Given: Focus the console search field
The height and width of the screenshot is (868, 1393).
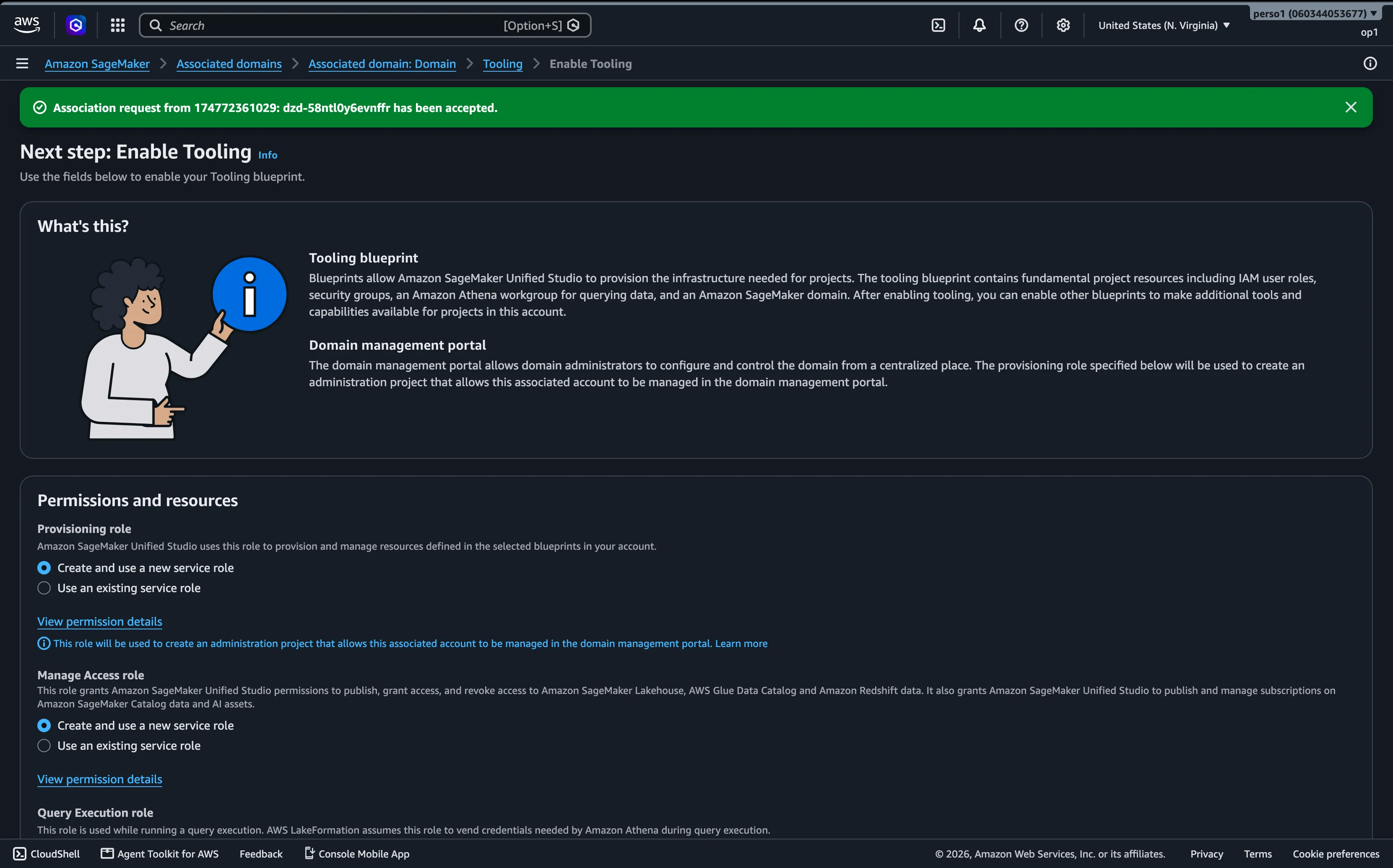Looking at the screenshot, I should point(365,25).
